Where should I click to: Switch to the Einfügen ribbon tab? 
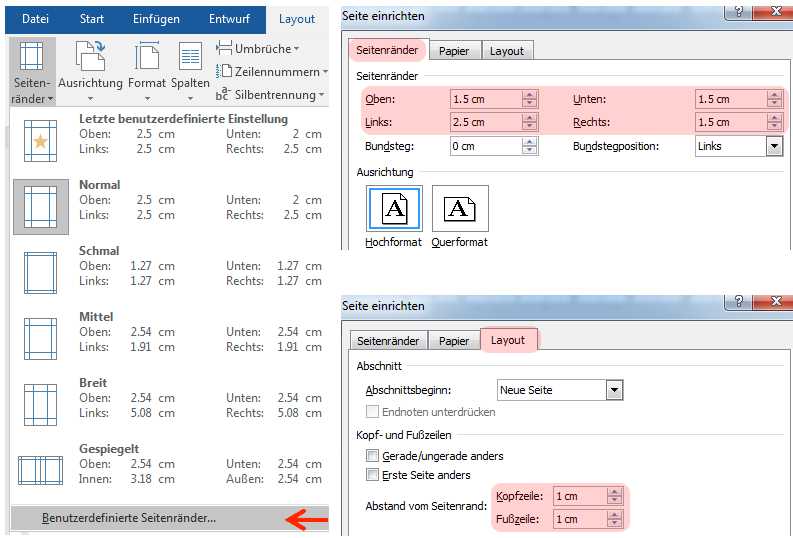[x=154, y=19]
